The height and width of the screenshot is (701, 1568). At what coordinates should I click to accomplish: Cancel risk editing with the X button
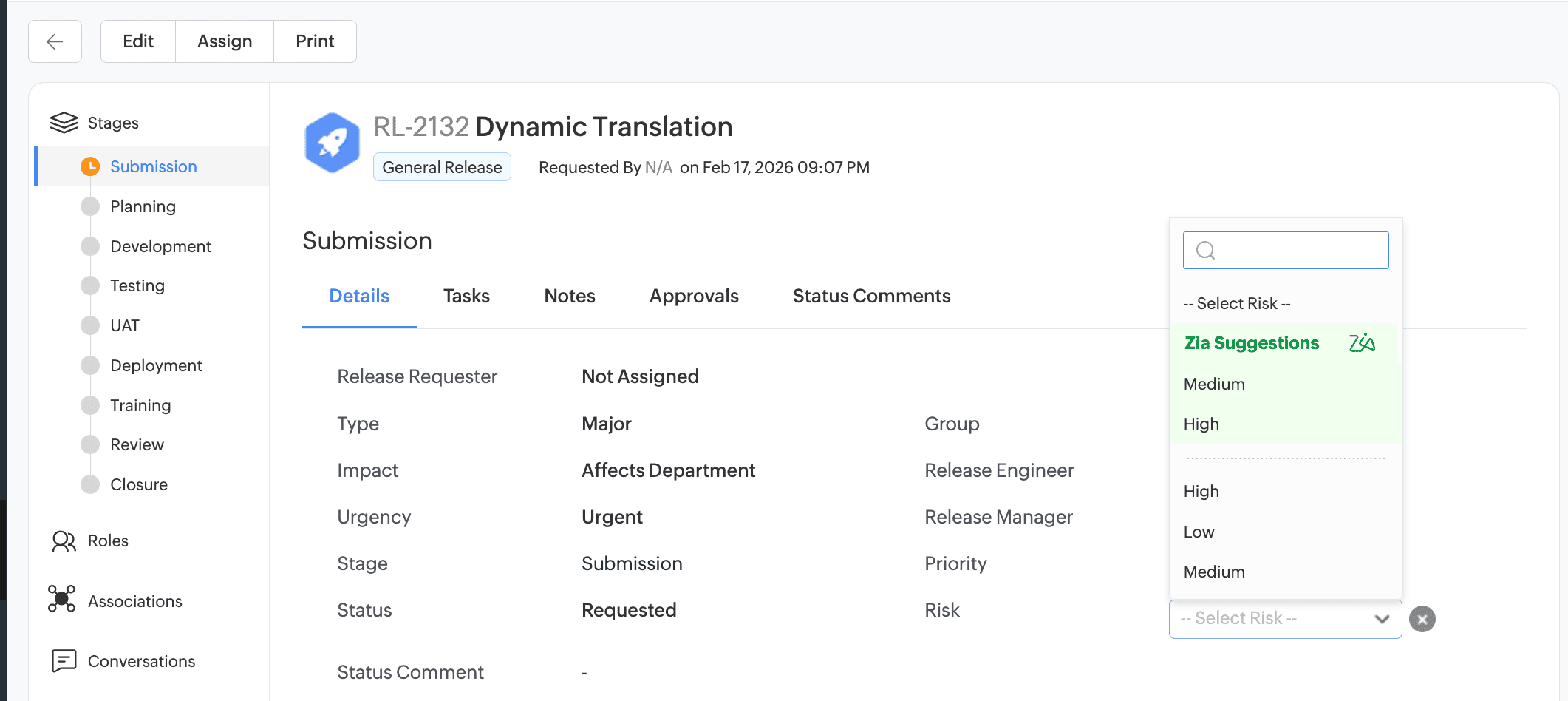[x=1422, y=619]
